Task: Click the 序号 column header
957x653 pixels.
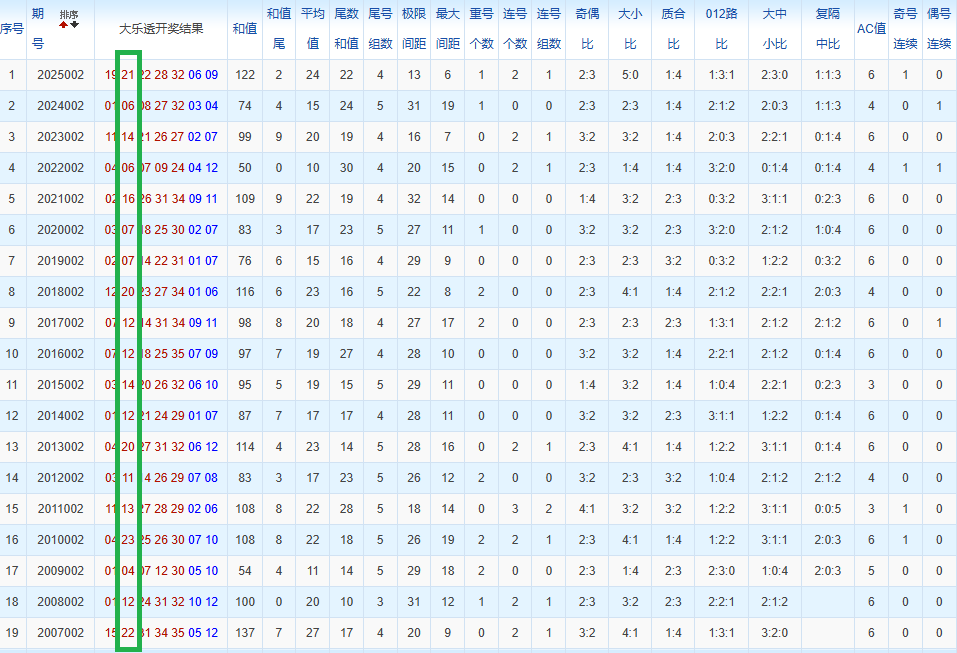Action: (x=12, y=29)
